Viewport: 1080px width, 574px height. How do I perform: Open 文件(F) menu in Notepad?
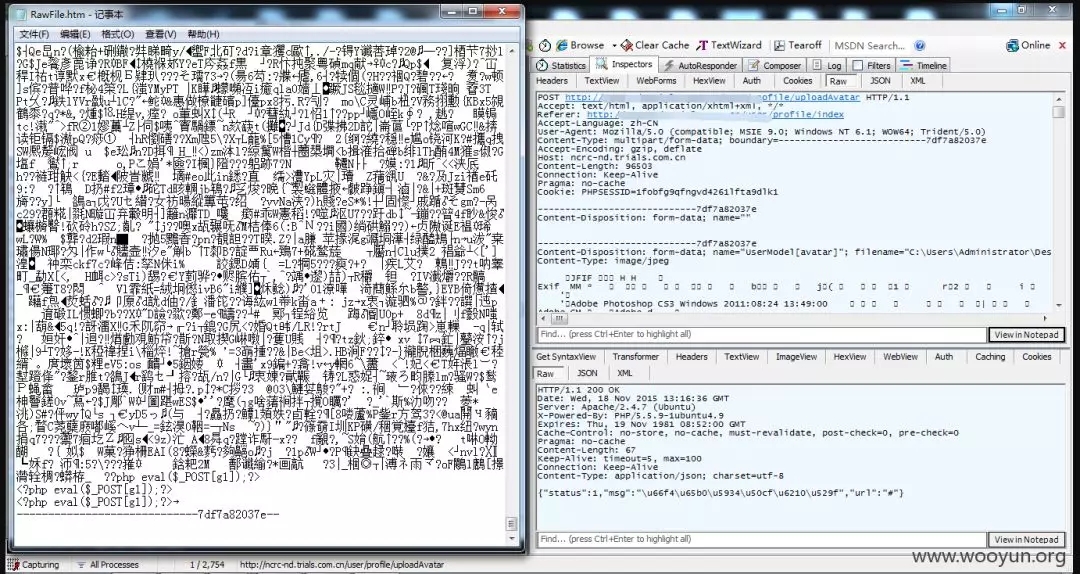(34, 34)
